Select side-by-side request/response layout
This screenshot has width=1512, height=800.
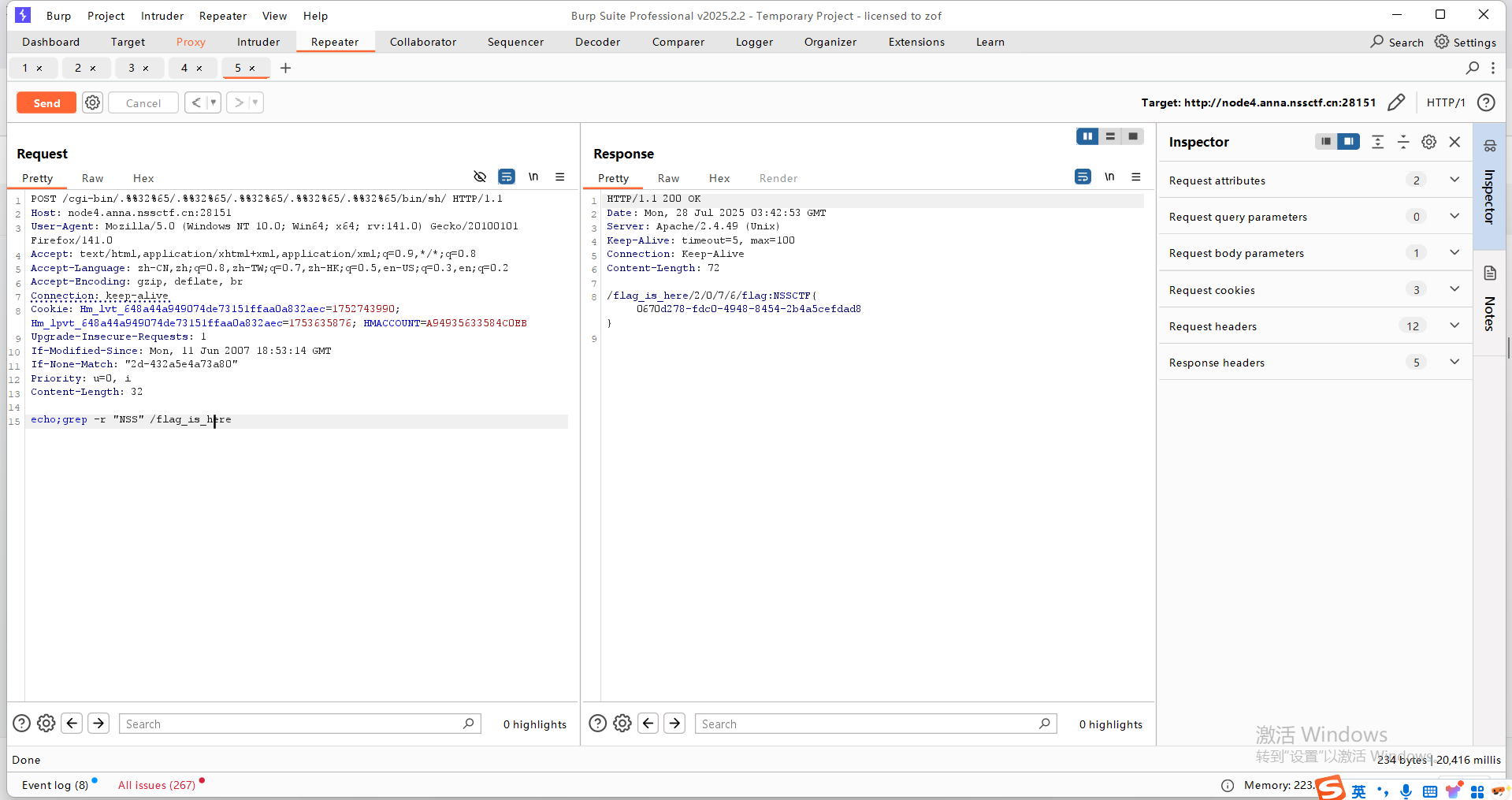point(1087,136)
